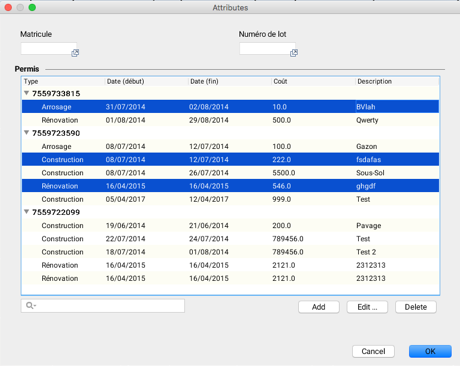Image resolution: width=460 pixels, height=366 pixels.
Task: Sort by the Type column header
Action: tap(63, 81)
